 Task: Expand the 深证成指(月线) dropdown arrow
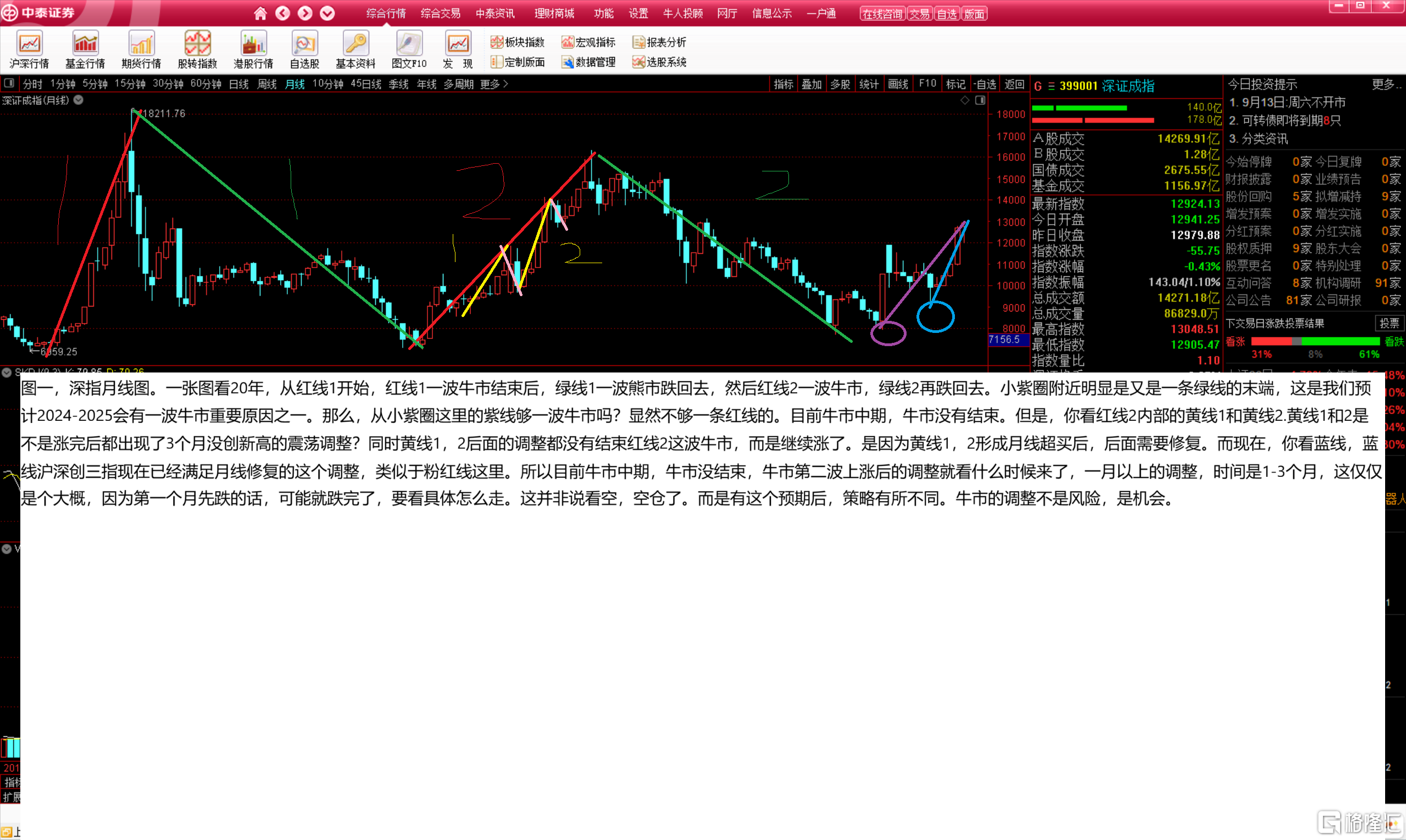pyautogui.click(x=79, y=100)
